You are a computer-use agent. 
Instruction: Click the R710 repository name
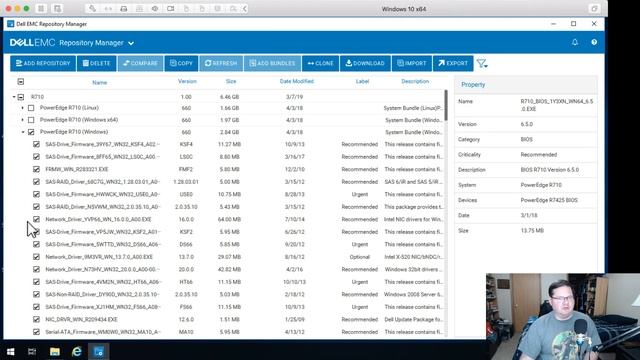point(37,97)
